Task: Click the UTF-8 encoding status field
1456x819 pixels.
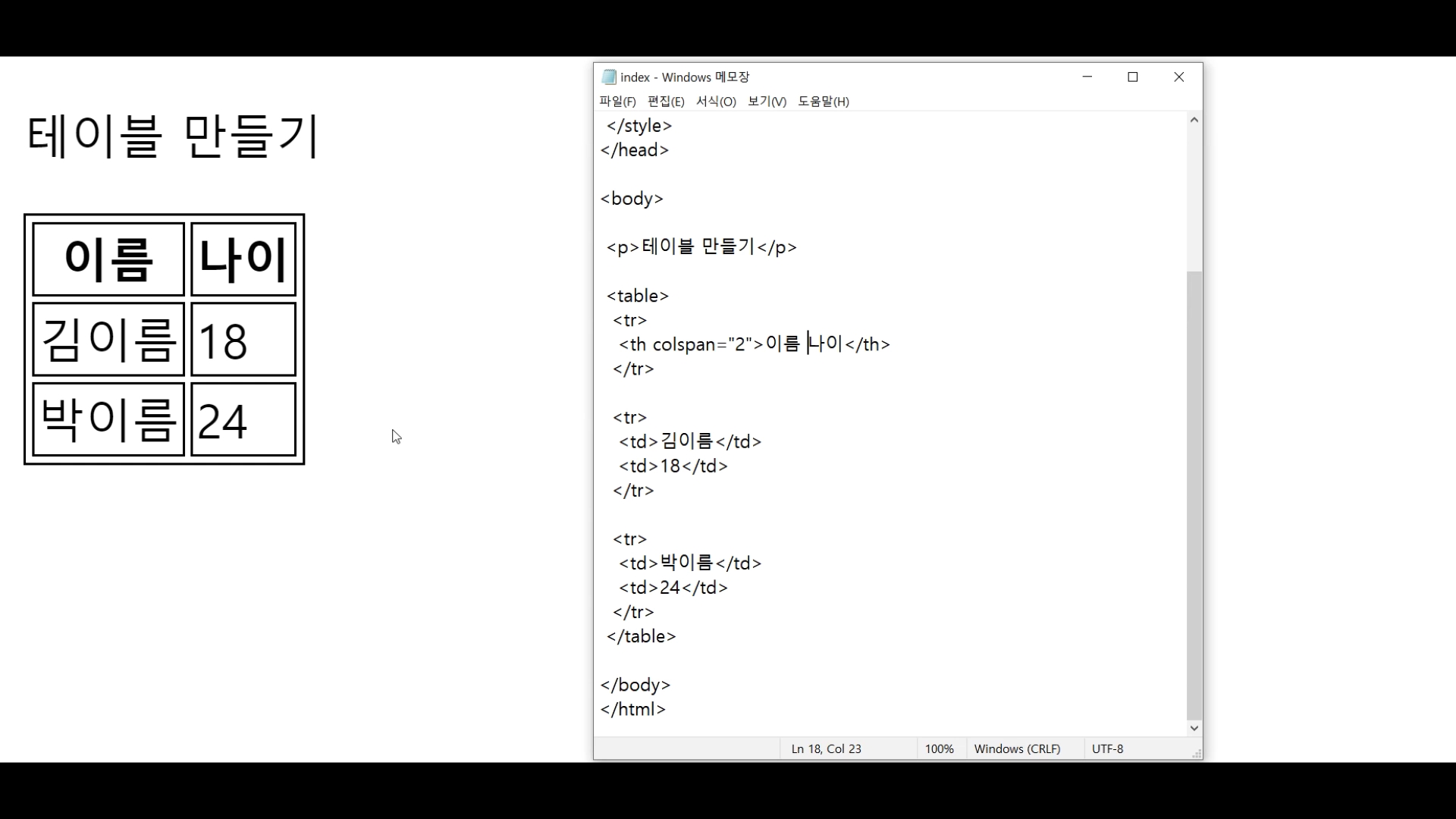Action: pyautogui.click(x=1107, y=748)
